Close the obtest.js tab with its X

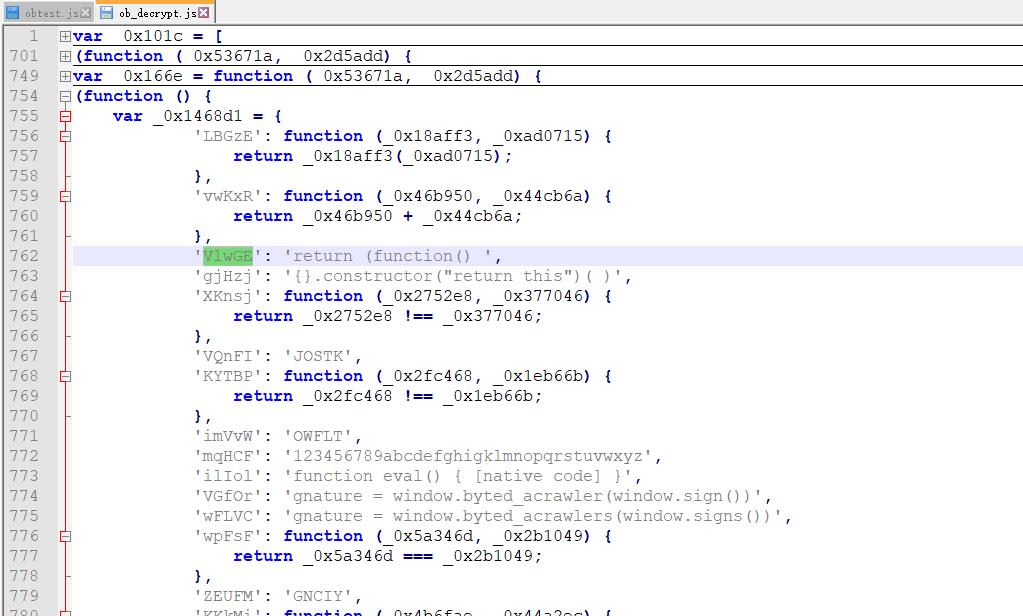coord(85,12)
